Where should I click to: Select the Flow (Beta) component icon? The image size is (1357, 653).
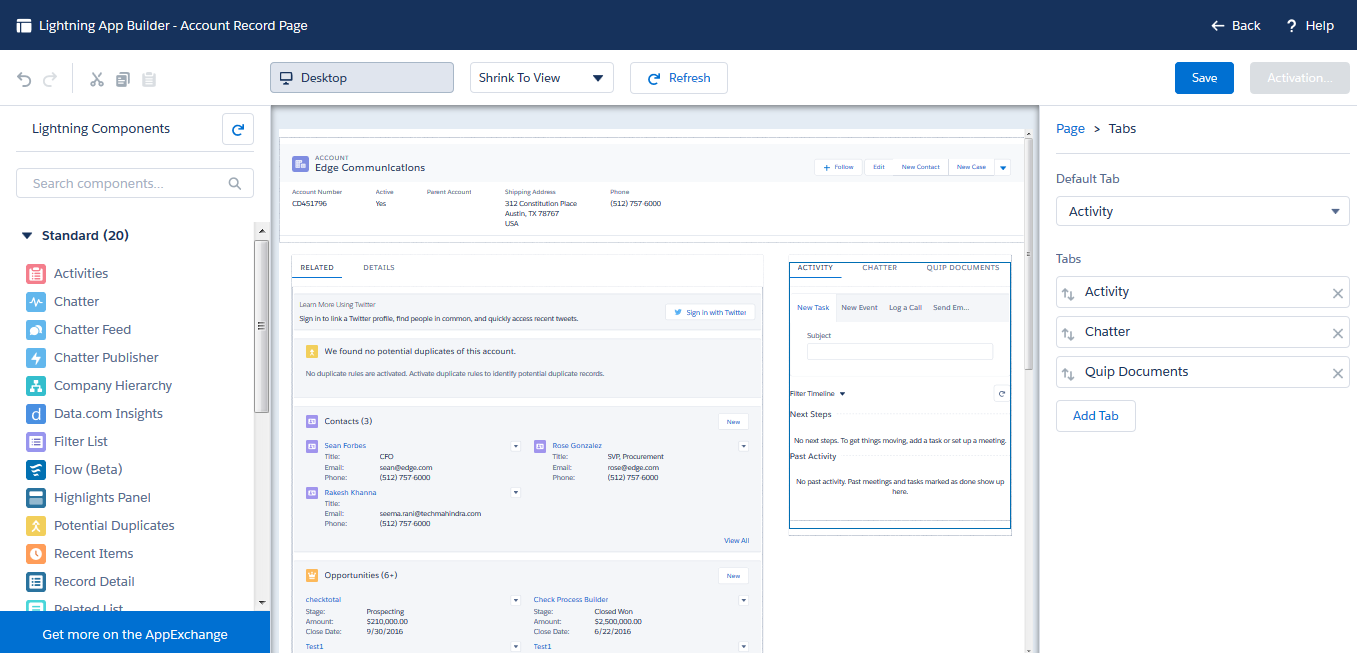(x=35, y=469)
